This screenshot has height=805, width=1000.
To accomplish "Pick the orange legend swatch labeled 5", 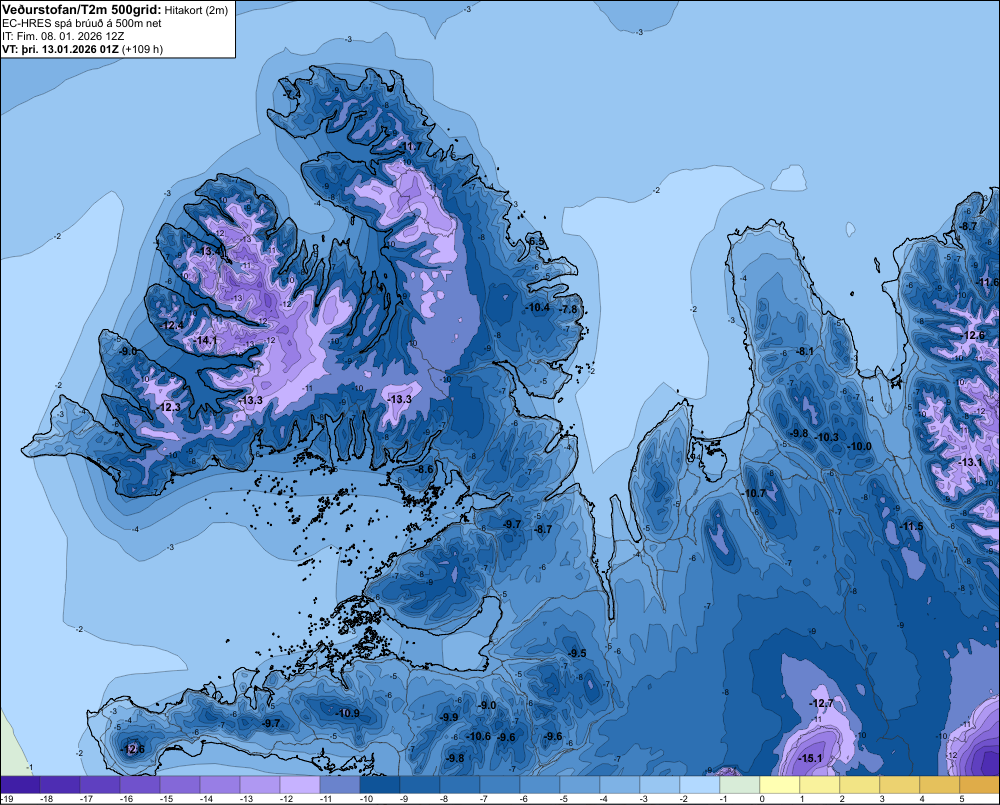I will click(980, 785).
